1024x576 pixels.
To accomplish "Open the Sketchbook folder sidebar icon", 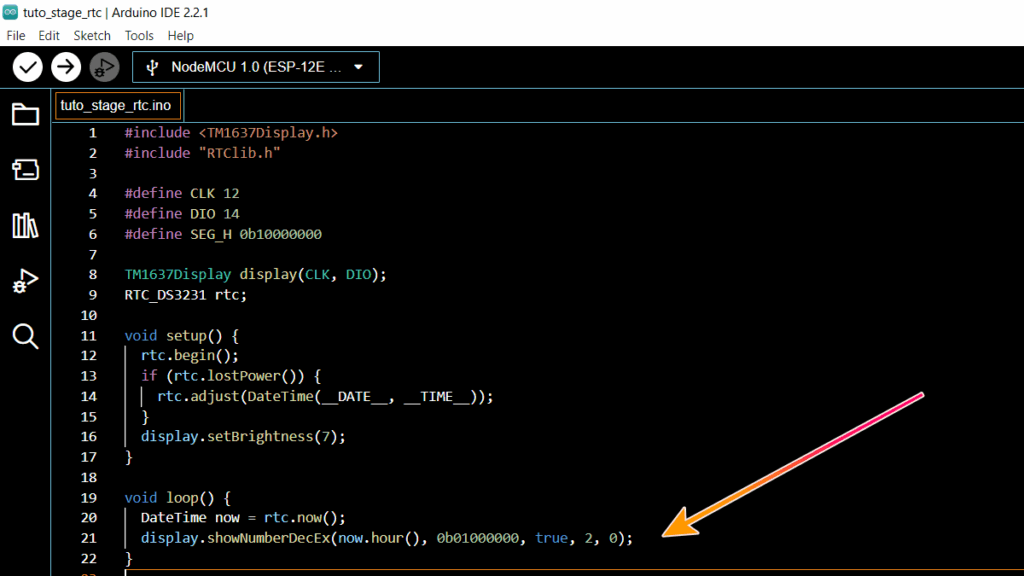I will pos(25,114).
